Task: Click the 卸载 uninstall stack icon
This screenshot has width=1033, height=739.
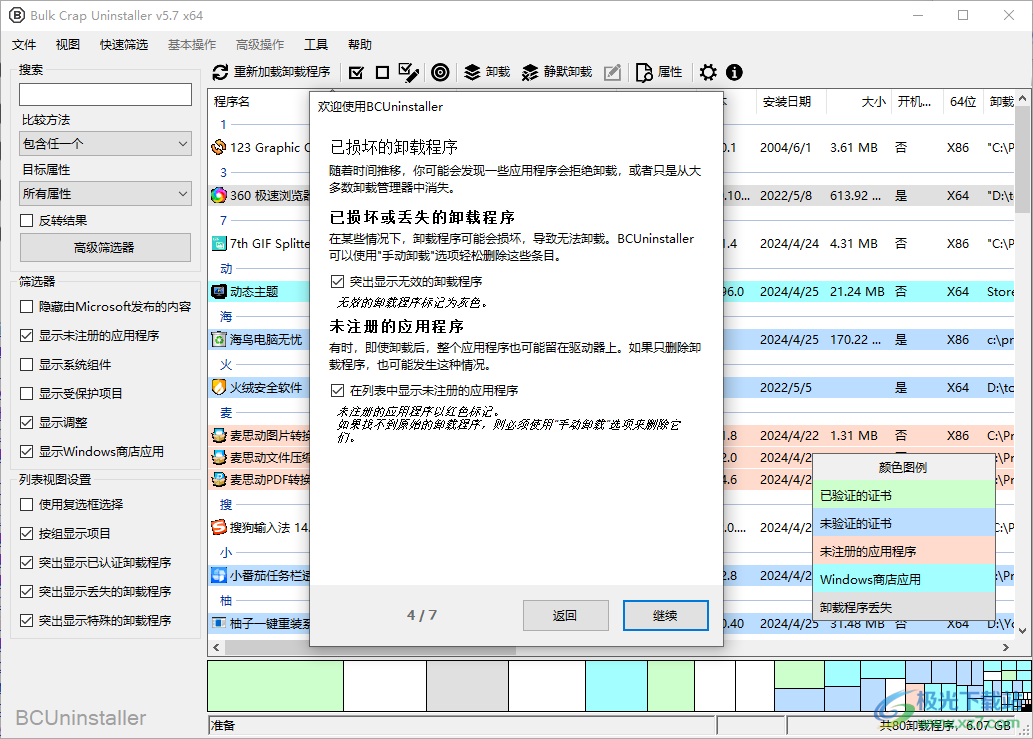Action: 472,72
